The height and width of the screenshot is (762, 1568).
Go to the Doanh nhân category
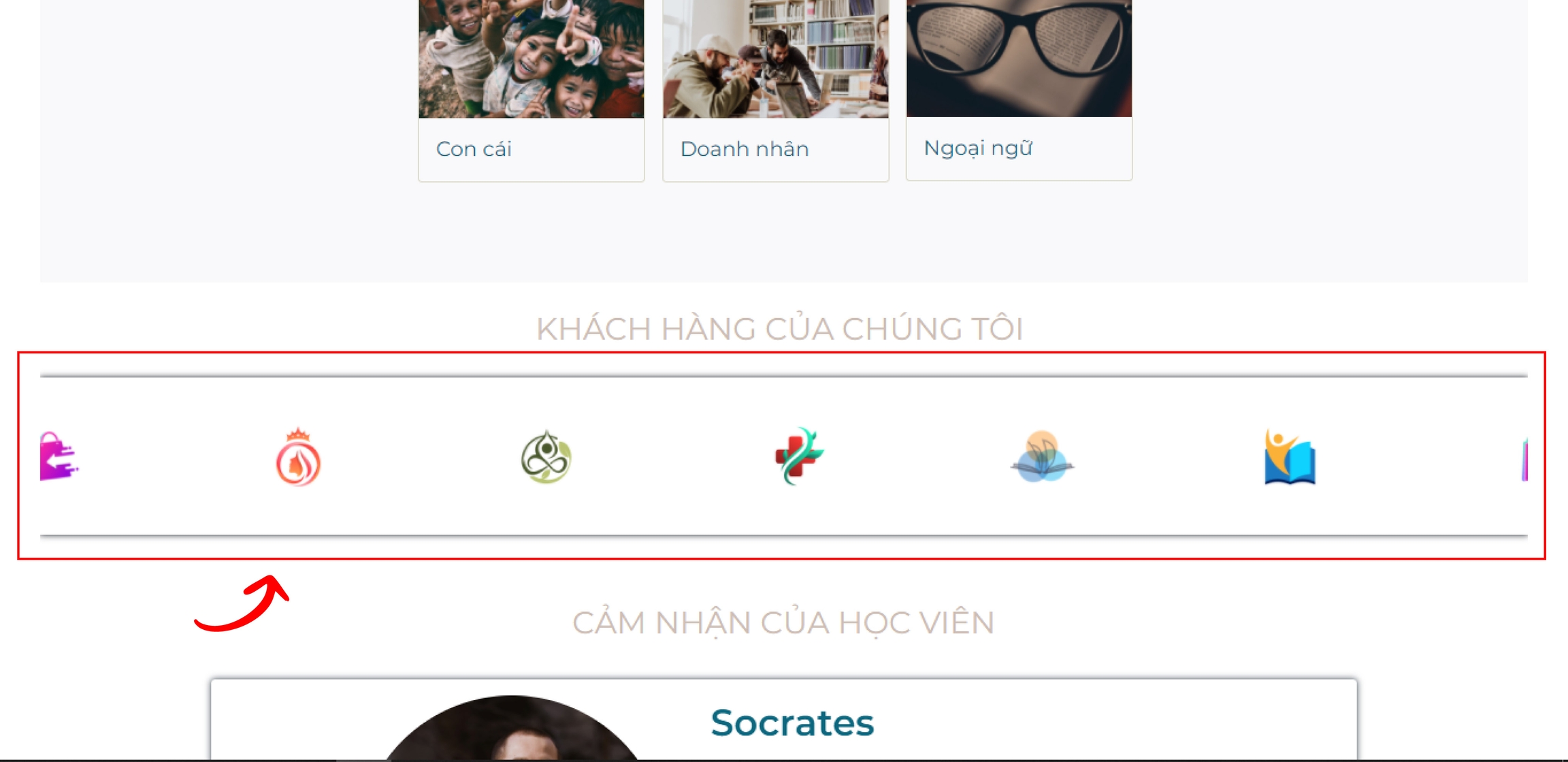pos(745,149)
